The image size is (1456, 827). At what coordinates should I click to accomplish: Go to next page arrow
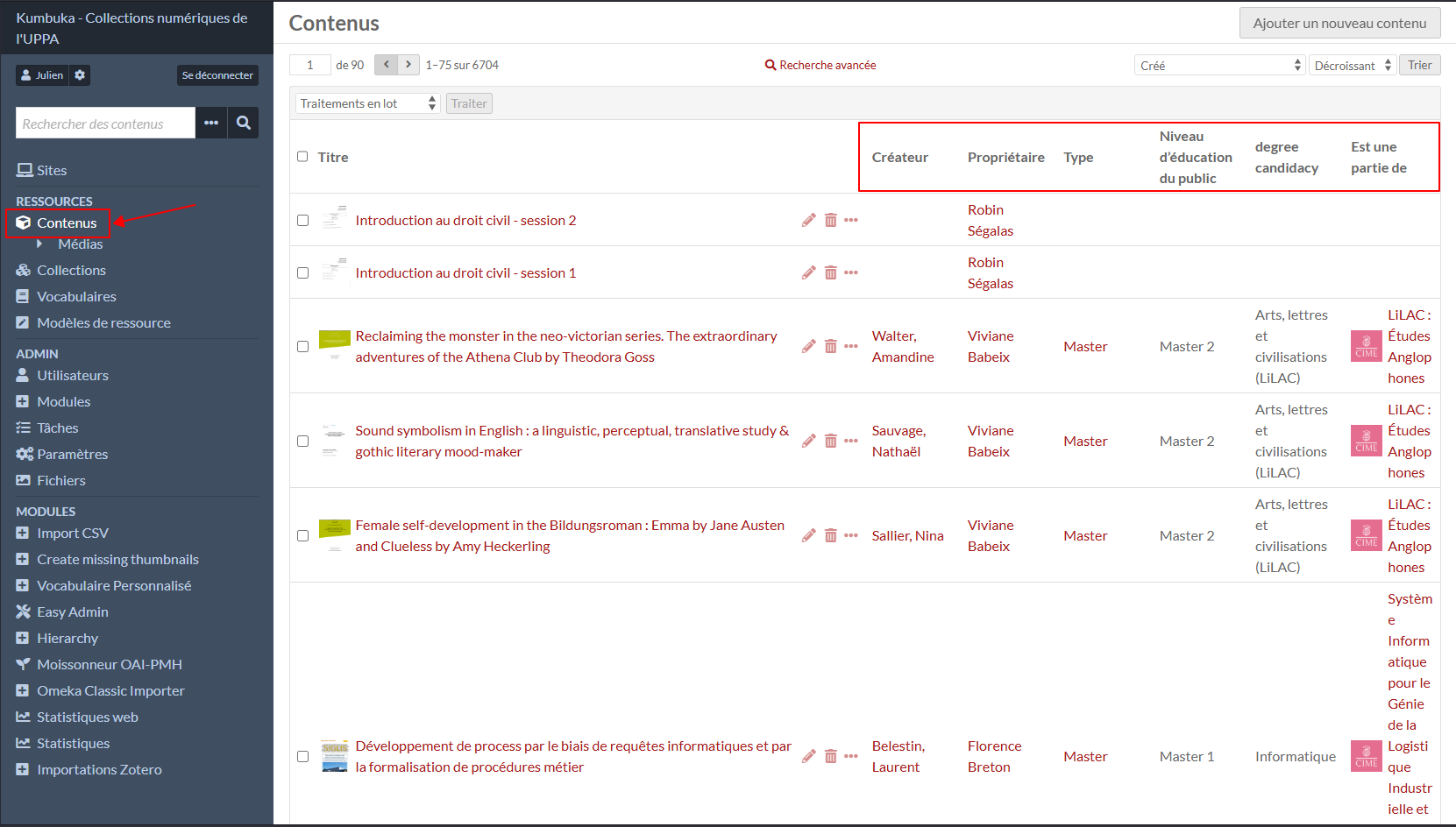tap(408, 65)
